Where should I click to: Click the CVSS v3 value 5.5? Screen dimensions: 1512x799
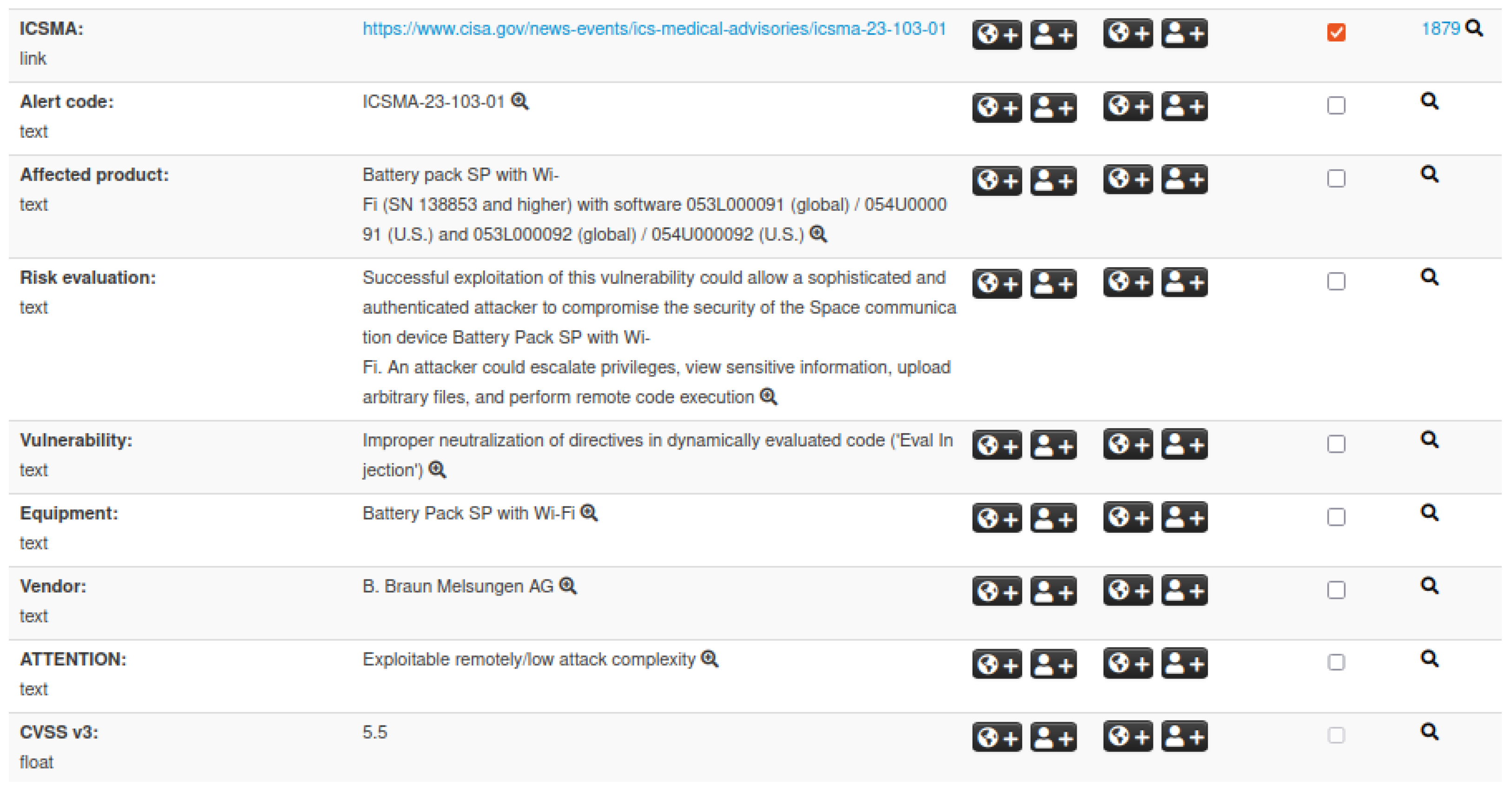click(375, 732)
